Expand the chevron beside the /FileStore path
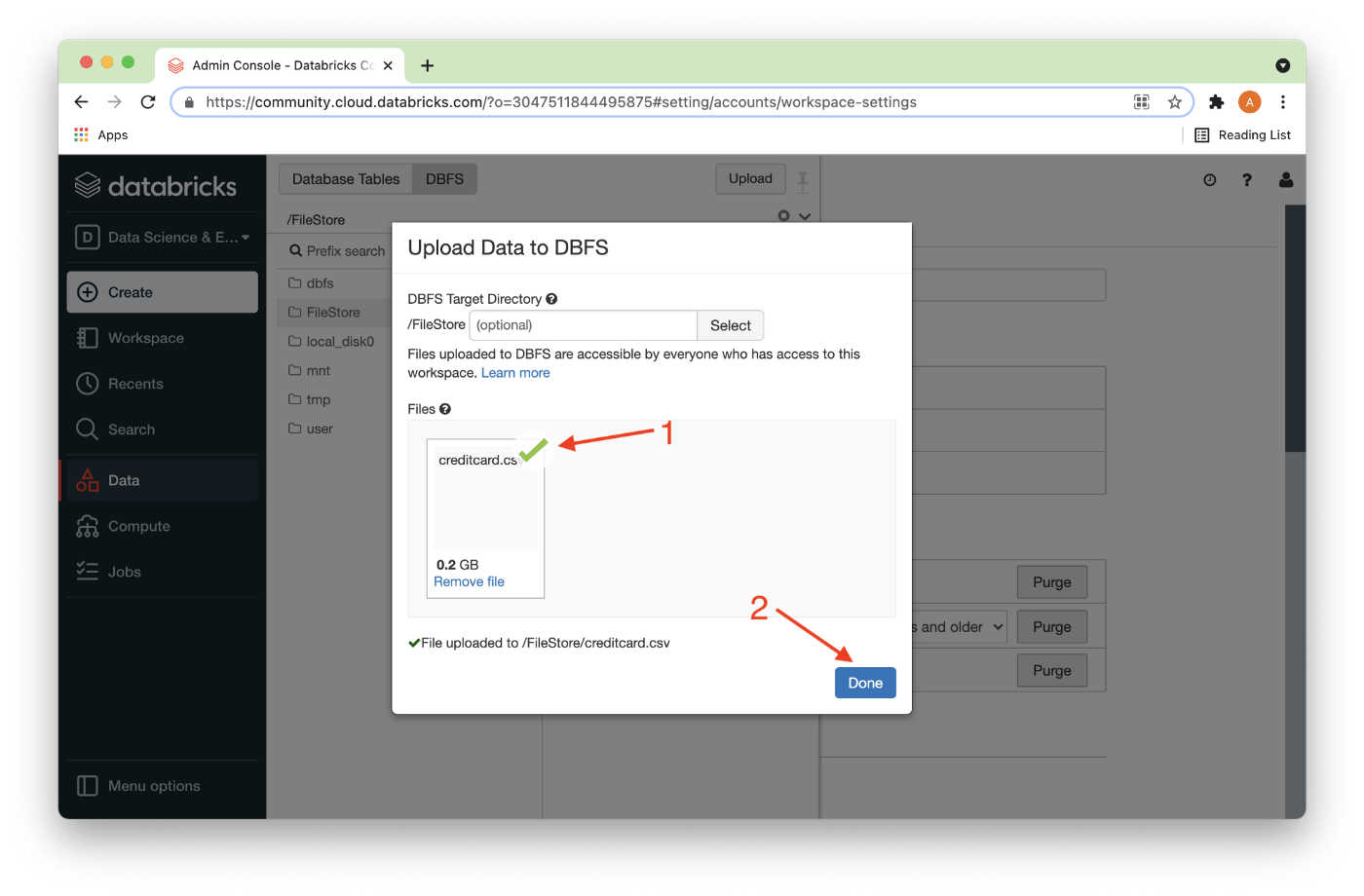 click(x=805, y=216)
